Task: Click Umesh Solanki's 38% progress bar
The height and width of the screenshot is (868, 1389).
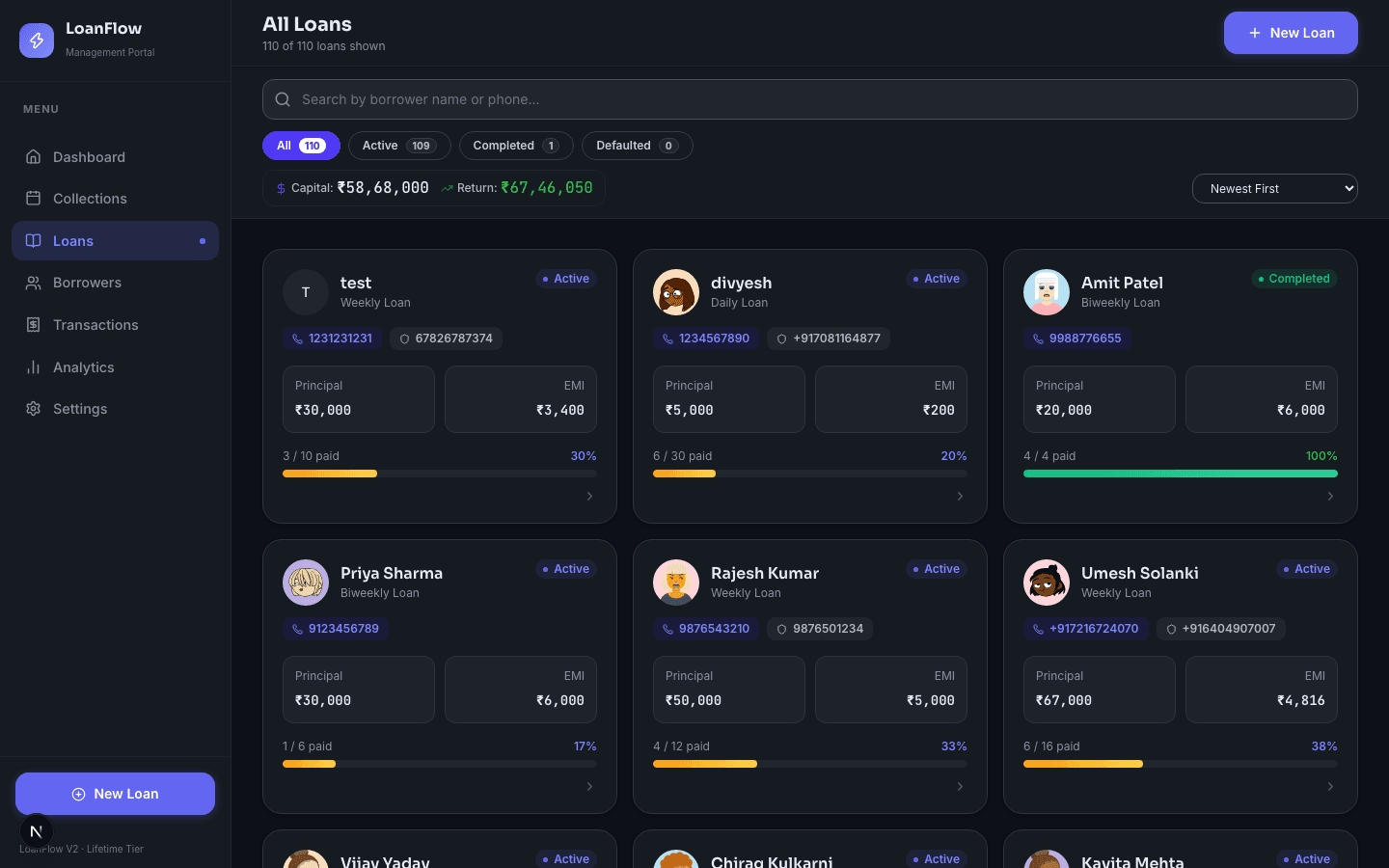Action: point(1181,764)
